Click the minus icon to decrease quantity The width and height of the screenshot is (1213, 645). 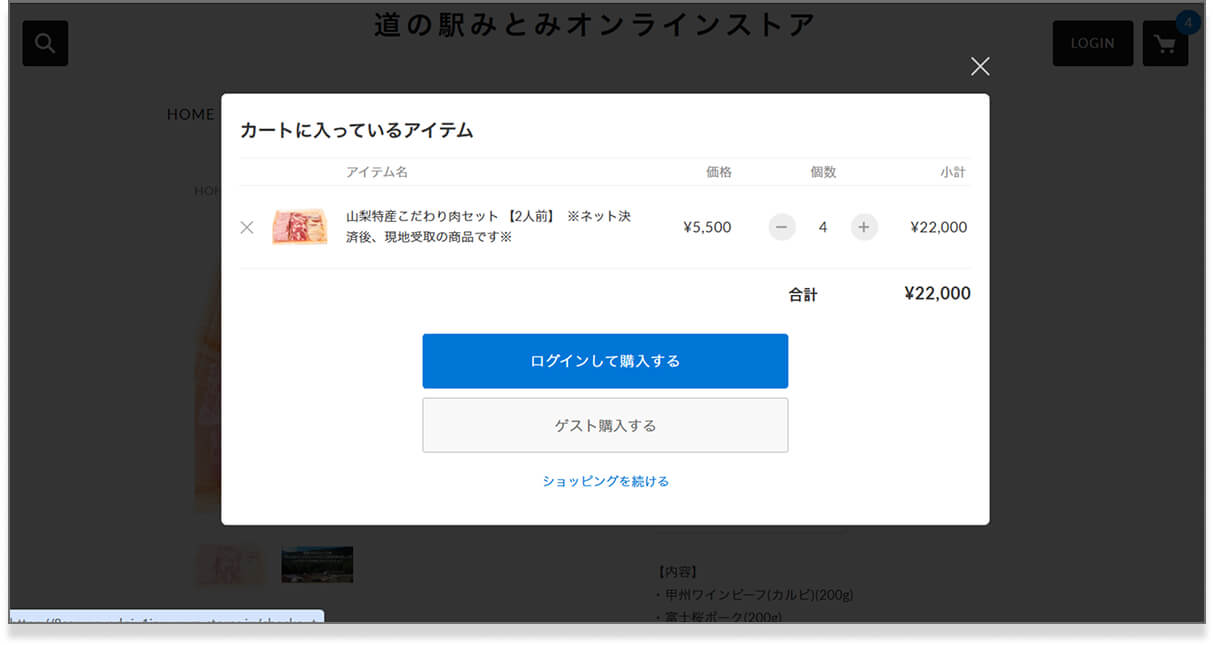(781, 227)
